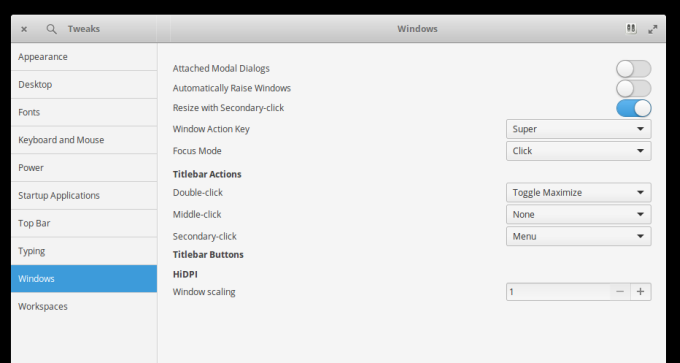The height and width of the screenshot is (363, 680).
Task: Select Appearance in the sidebar
Action: [84, 57]
